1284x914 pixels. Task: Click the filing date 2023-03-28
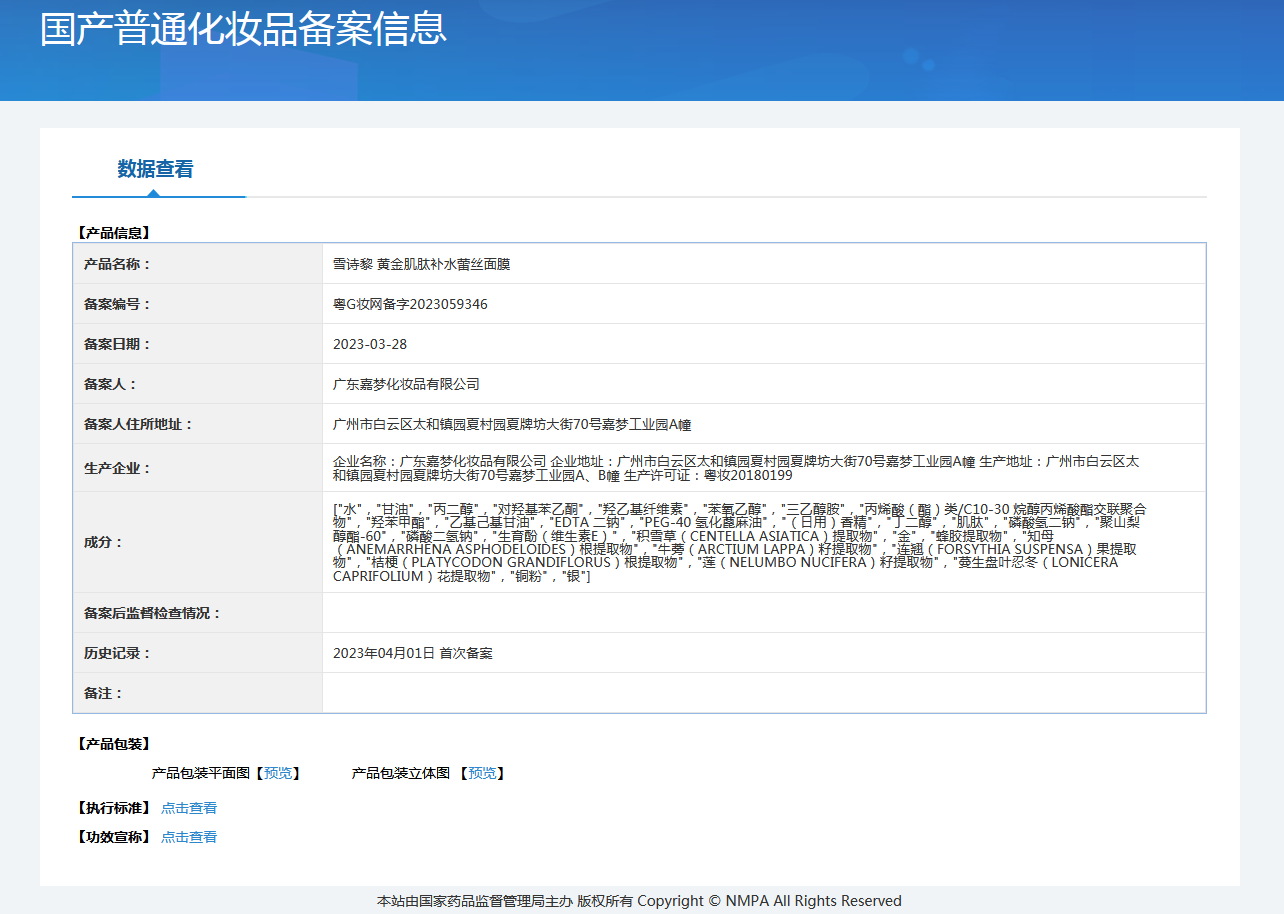click(x=370, y=344)
